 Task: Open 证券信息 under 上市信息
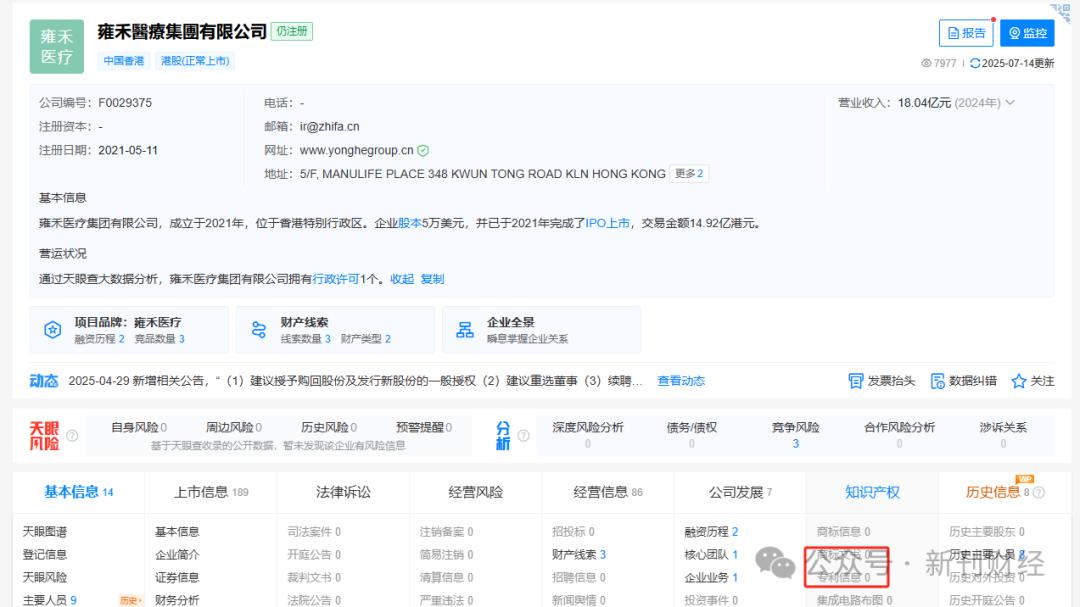pyautogui.click(x=177, y=577)
